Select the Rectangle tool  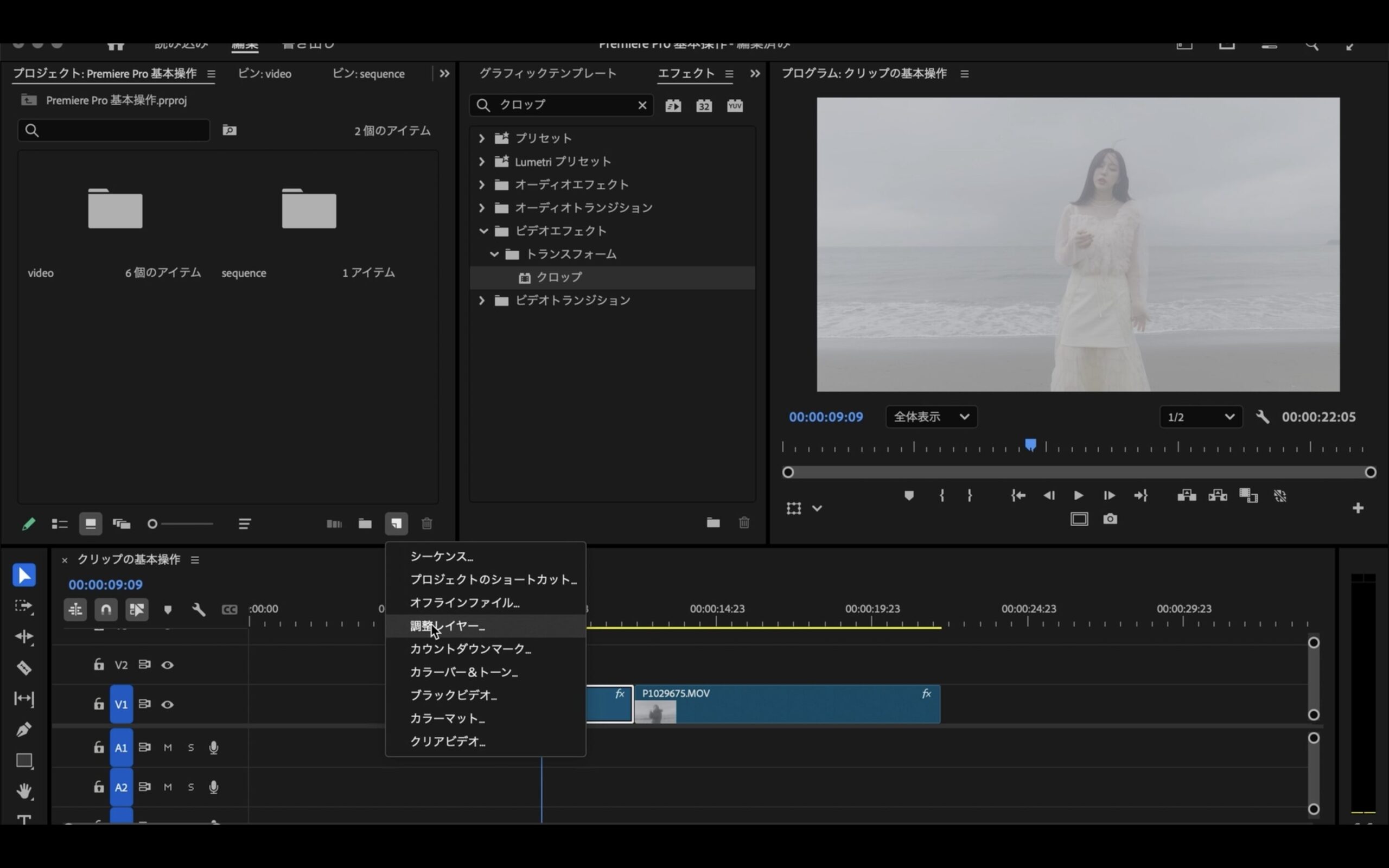click(24, 761)
